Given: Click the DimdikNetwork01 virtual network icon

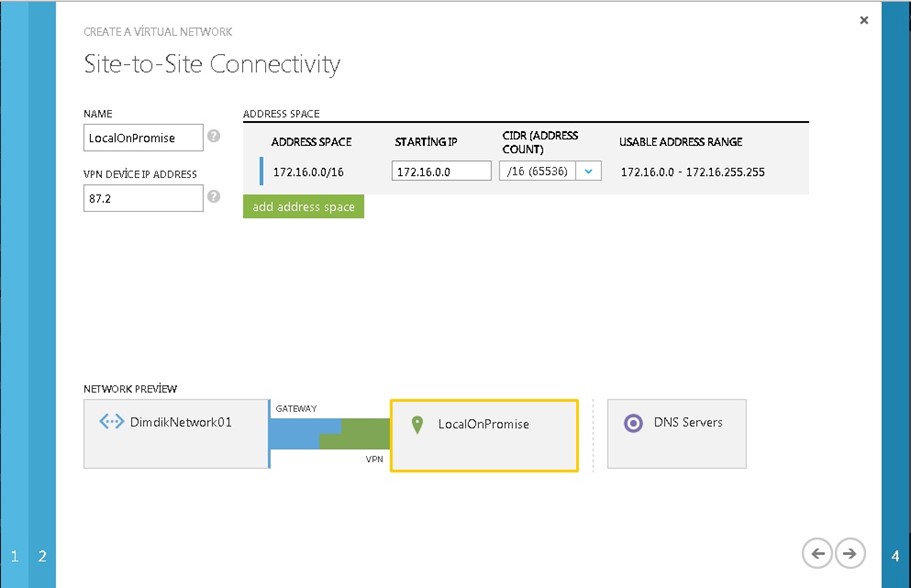Looking at the screenshot, I should pyautogui.click(x=112, y=422).
